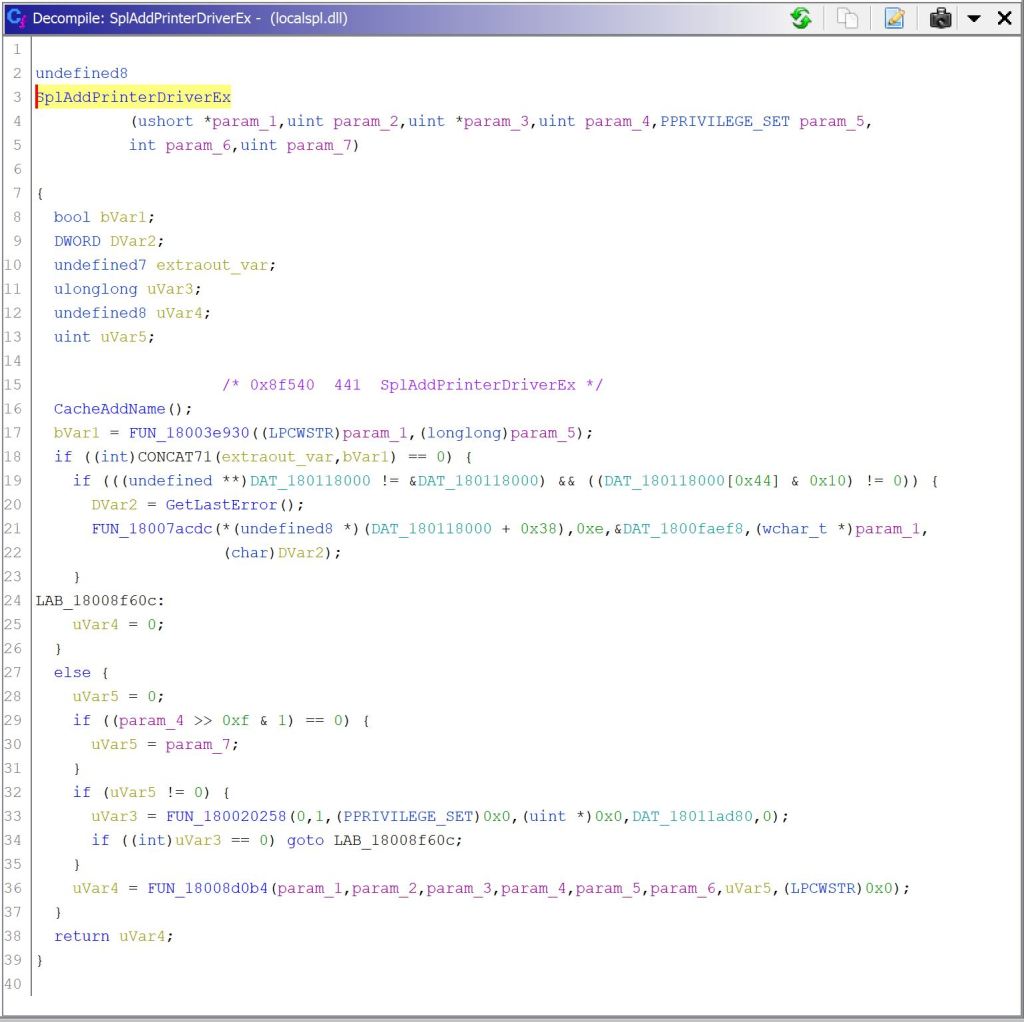The height and width of the screenshot is (1022, 1024).
Task: Click the FUN_180020258 function reference
Action: point(214,817)
